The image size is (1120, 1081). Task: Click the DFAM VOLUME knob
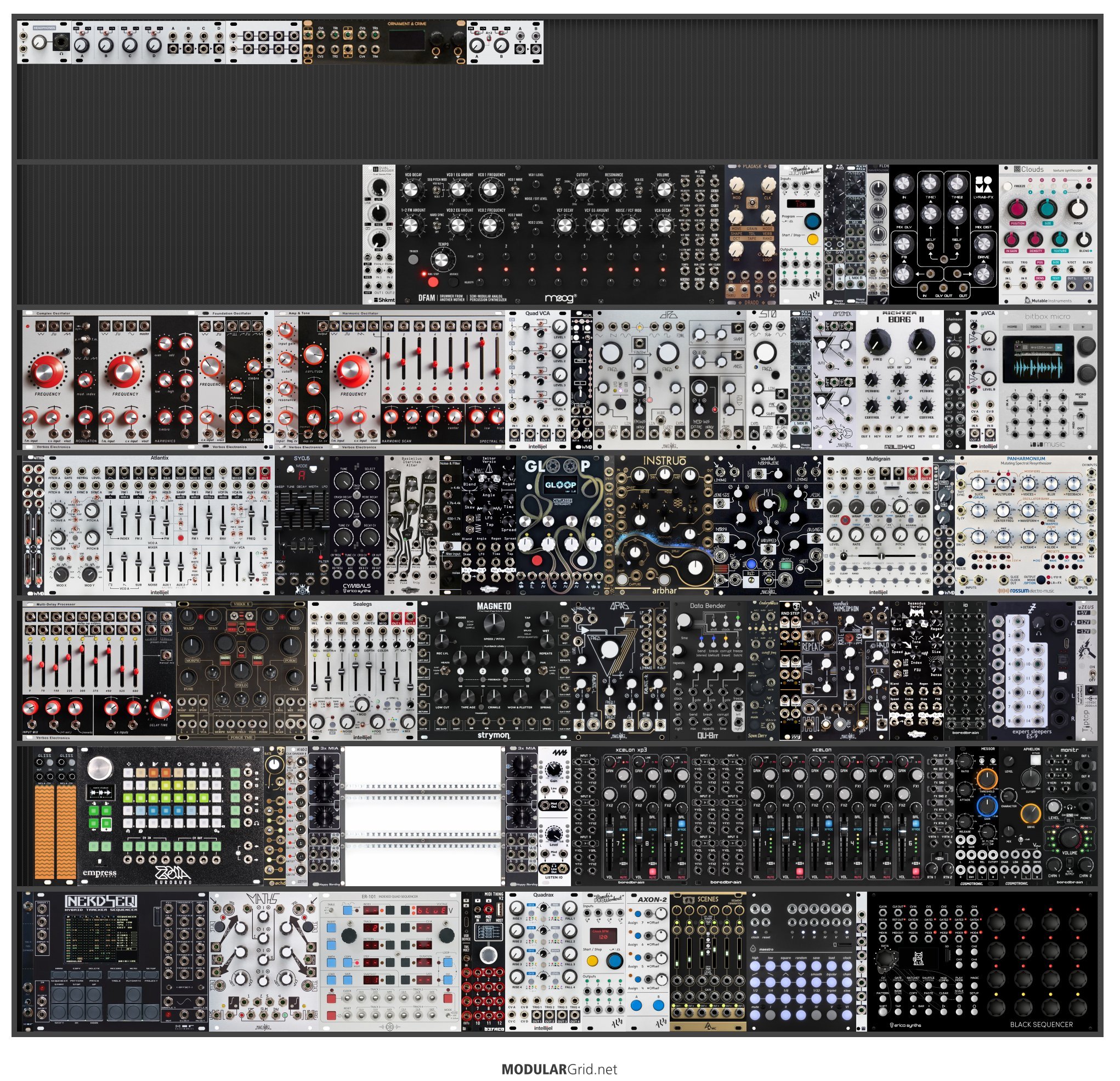(x=663, y=190)
